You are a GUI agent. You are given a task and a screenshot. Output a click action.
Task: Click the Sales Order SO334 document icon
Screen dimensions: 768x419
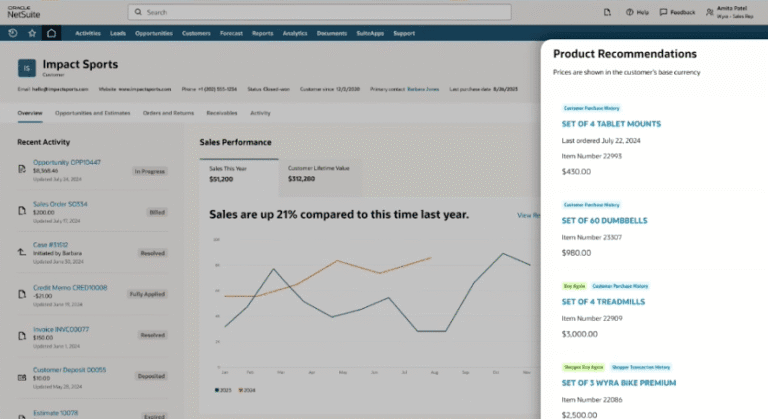(22, 211)
